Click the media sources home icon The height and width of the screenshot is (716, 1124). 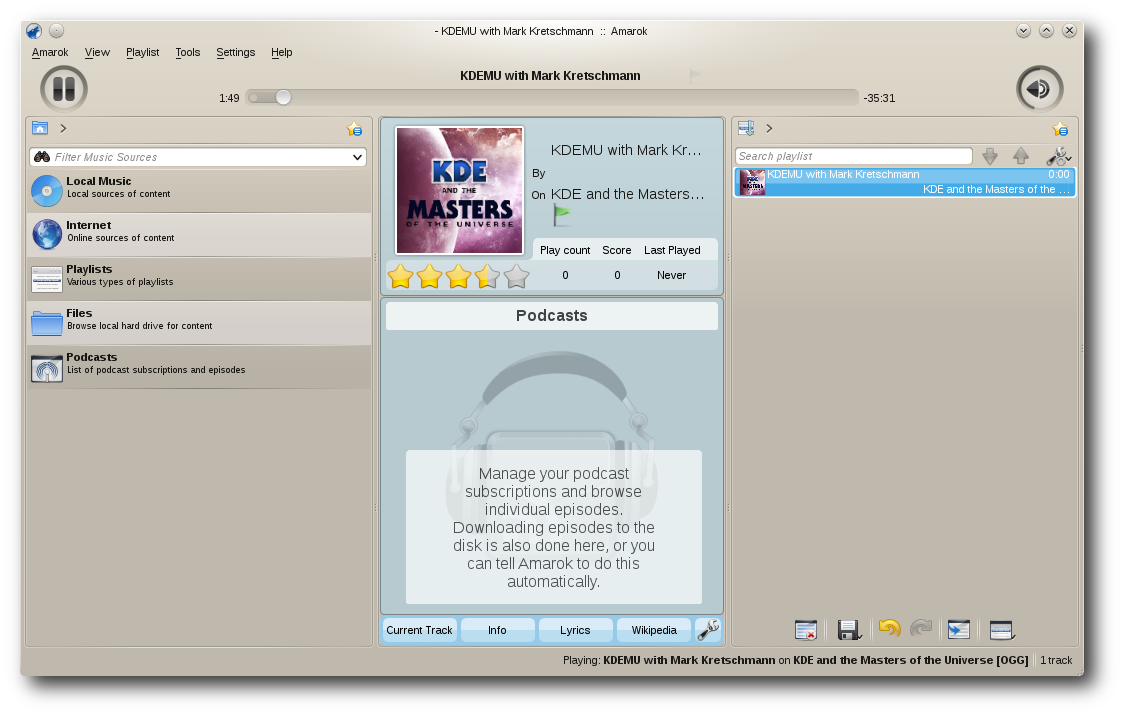click(40, 128)
